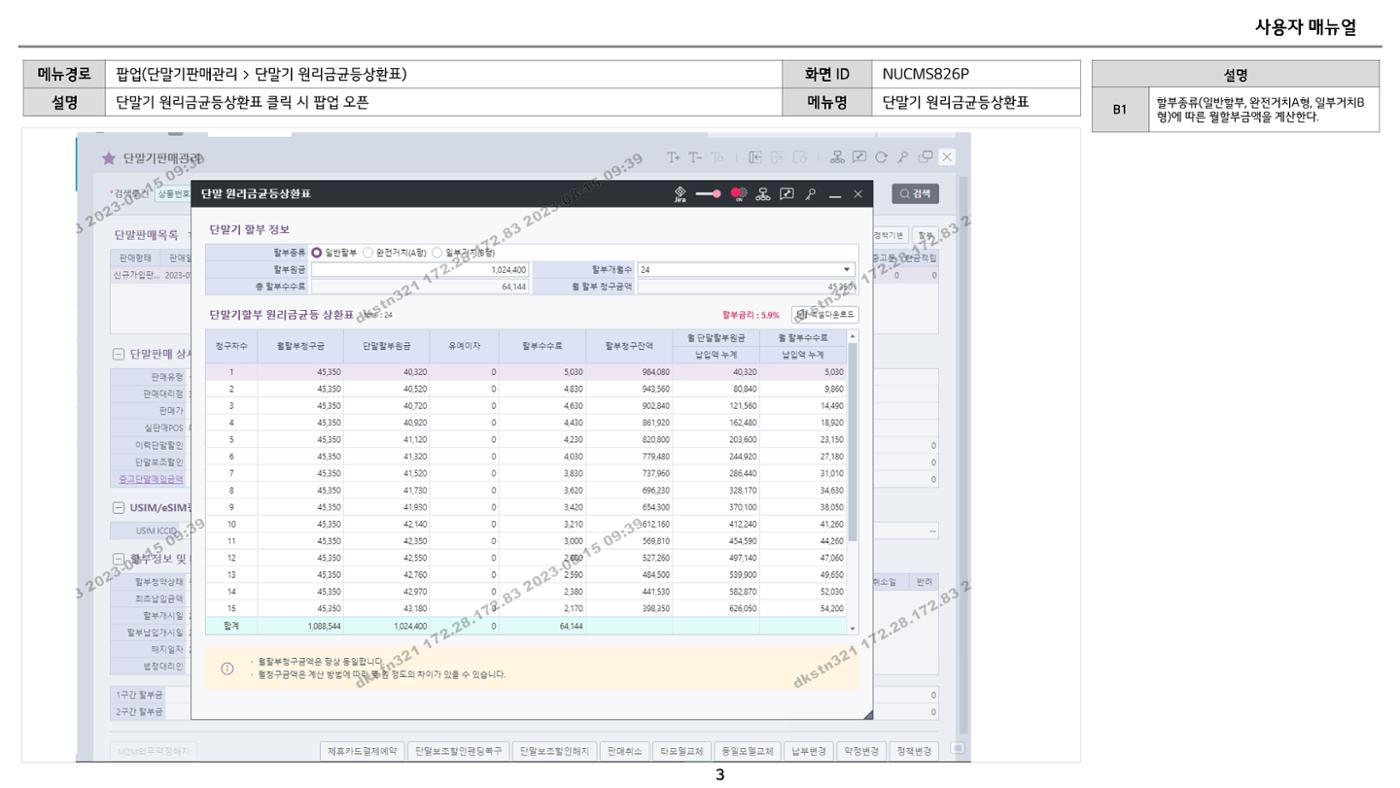The height and width of the screenshot is (788, 1400).
Task: Click the 할부청구잔액 column header
Action: pyautogui.click(x=629, y=346)
